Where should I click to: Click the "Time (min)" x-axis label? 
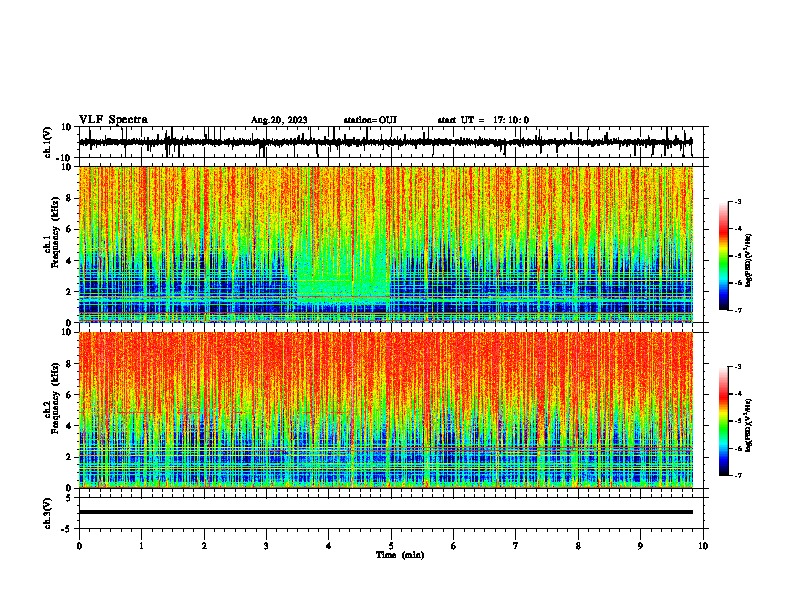pyautogui.click(x=400, y=555)
